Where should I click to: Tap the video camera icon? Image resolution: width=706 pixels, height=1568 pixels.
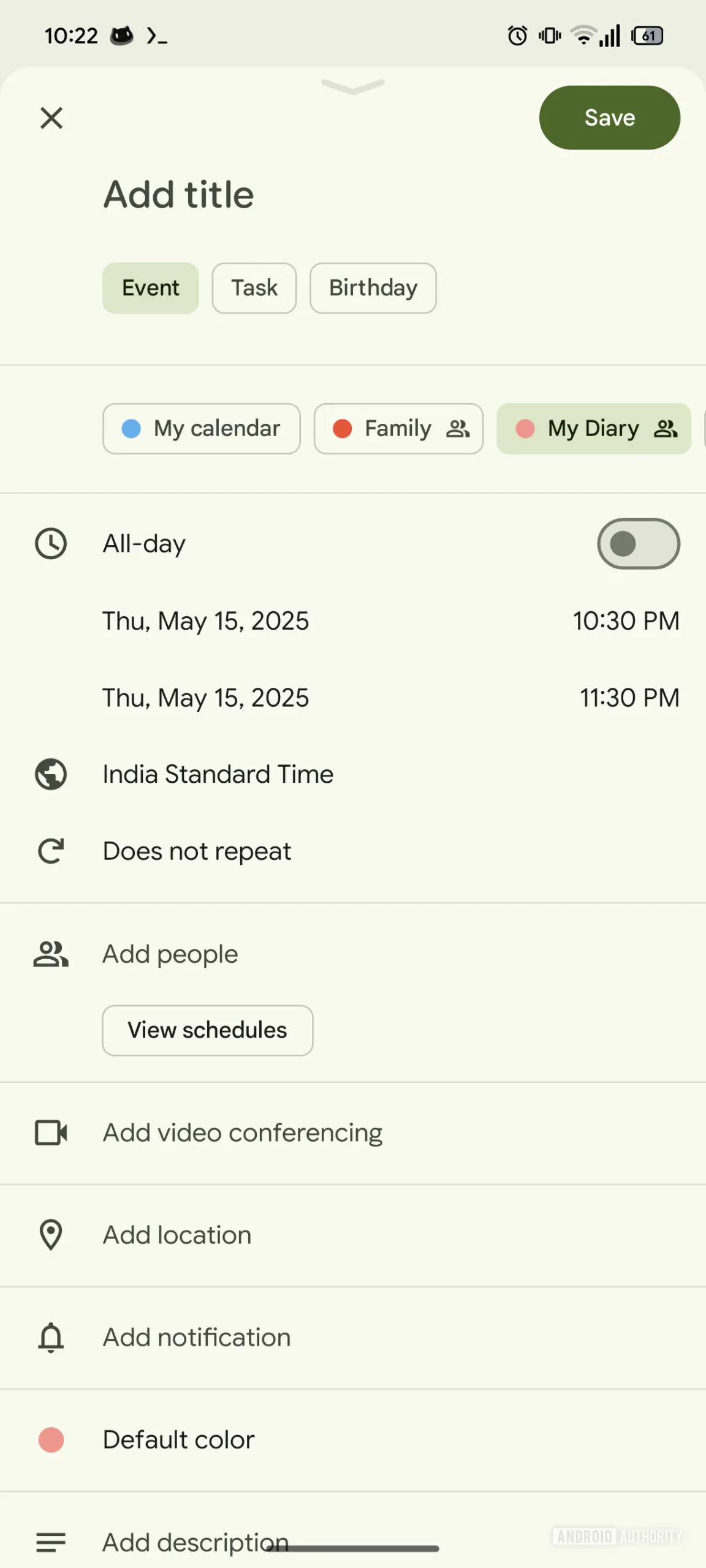click(51, 1133)
